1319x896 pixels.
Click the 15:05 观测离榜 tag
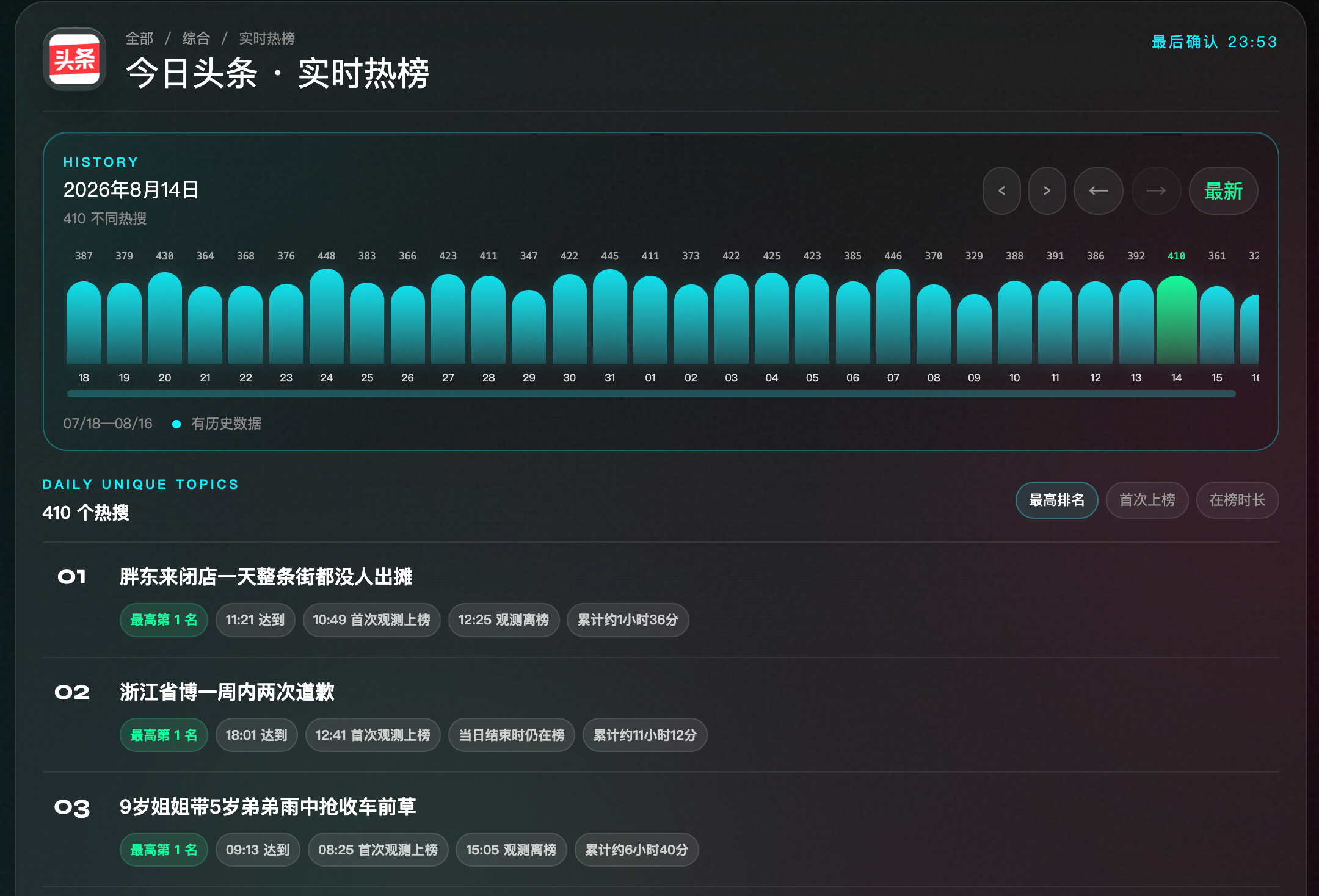[511, 850]
